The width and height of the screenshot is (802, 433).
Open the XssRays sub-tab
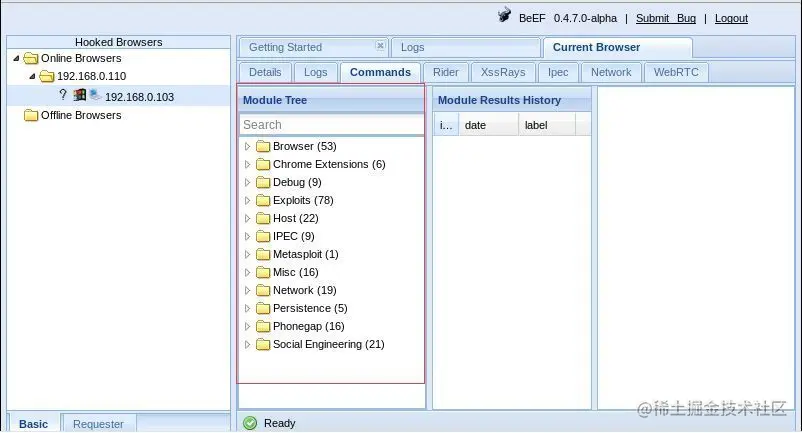click(503, 72)
